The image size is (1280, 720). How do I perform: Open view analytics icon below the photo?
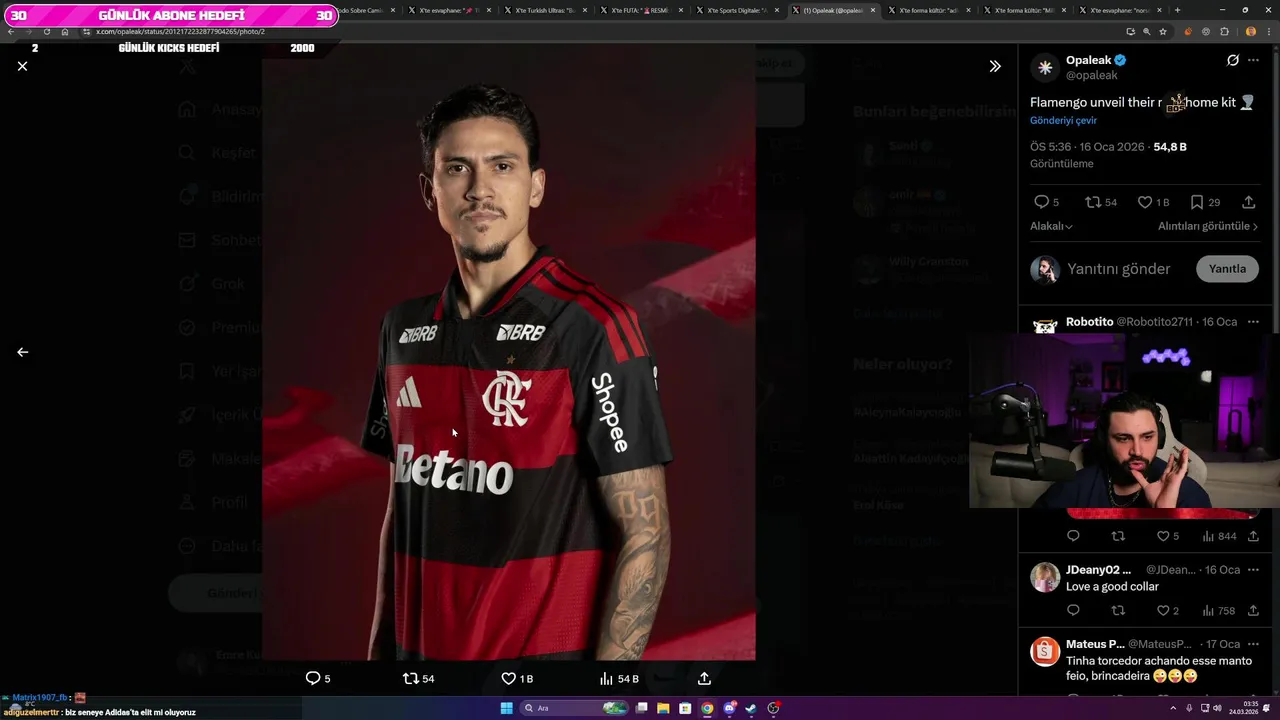[x=606, y=678]
